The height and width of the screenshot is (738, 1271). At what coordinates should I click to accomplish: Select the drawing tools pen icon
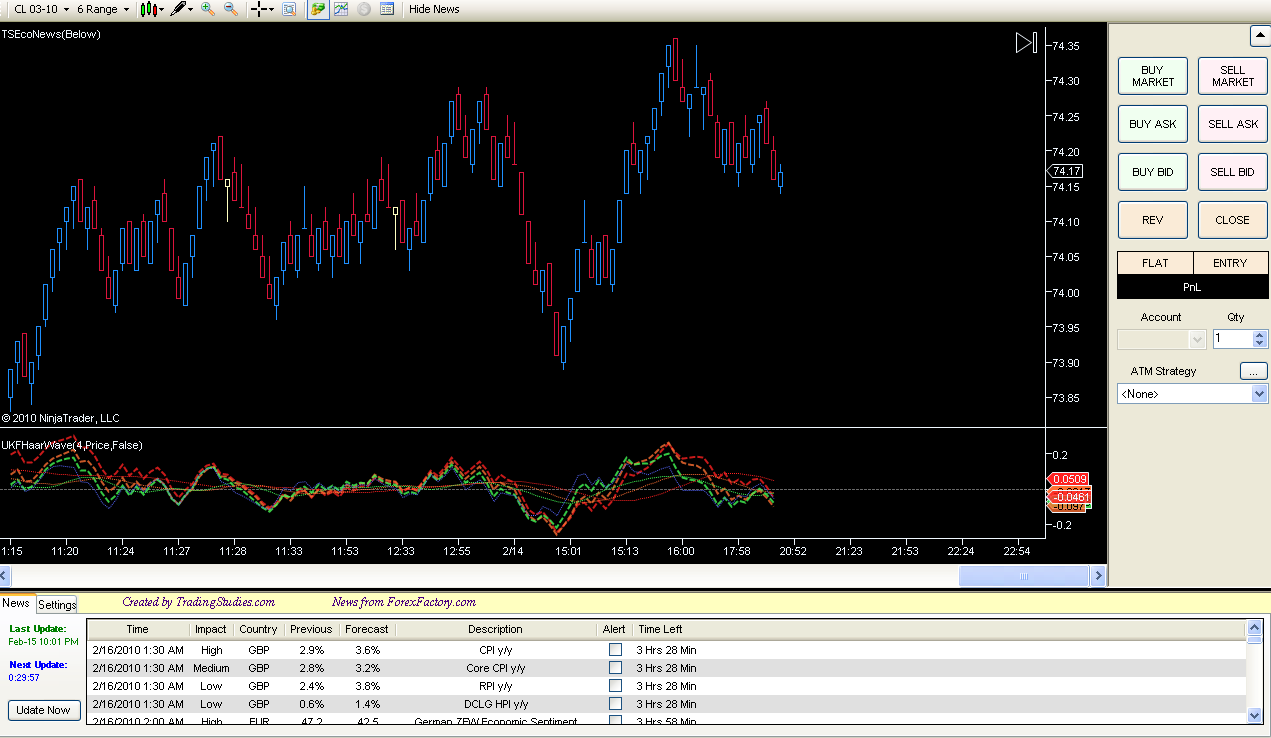177,9
